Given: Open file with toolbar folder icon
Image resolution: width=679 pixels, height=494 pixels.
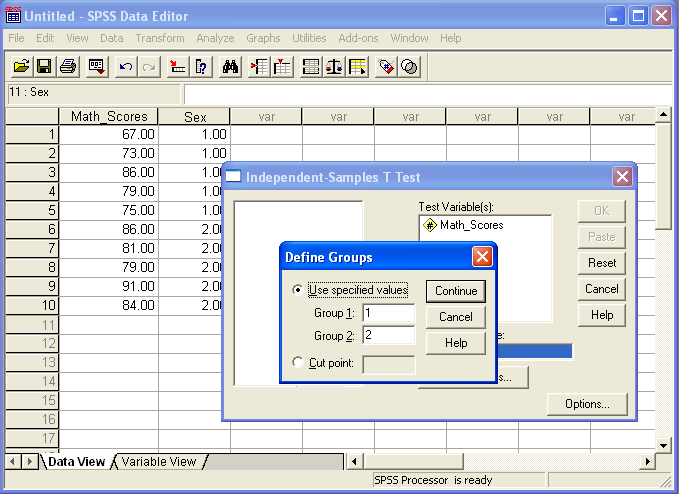Looking at the screenshot, I should pos(21,67).
